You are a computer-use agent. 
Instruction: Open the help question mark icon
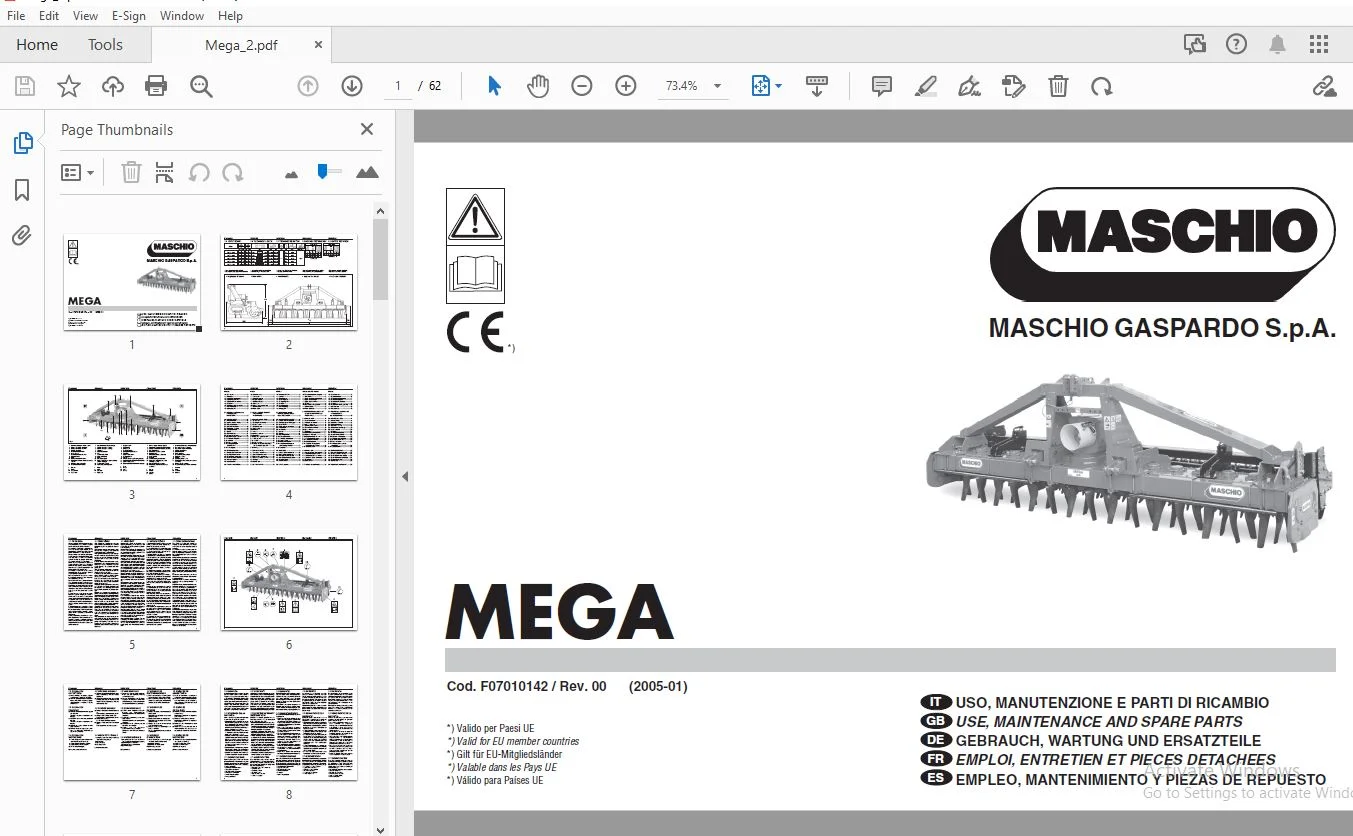tap(1237, 44)
